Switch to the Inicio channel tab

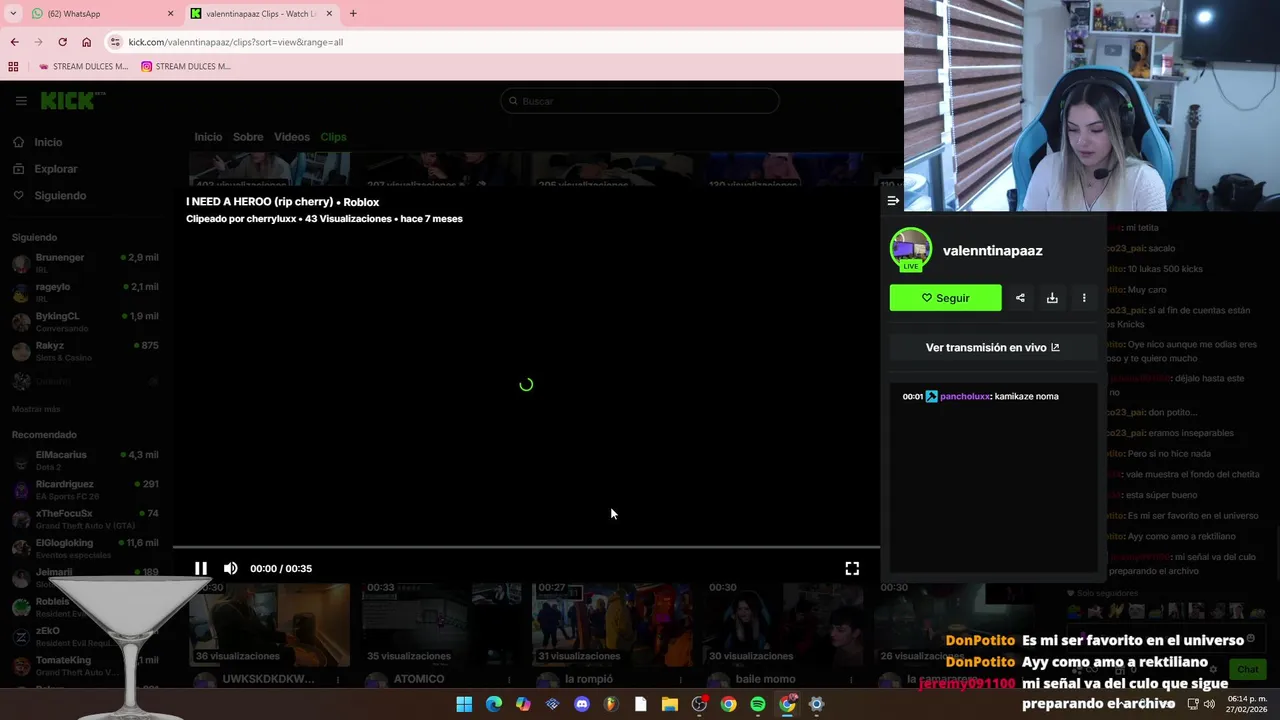click(x=208, y=137)
